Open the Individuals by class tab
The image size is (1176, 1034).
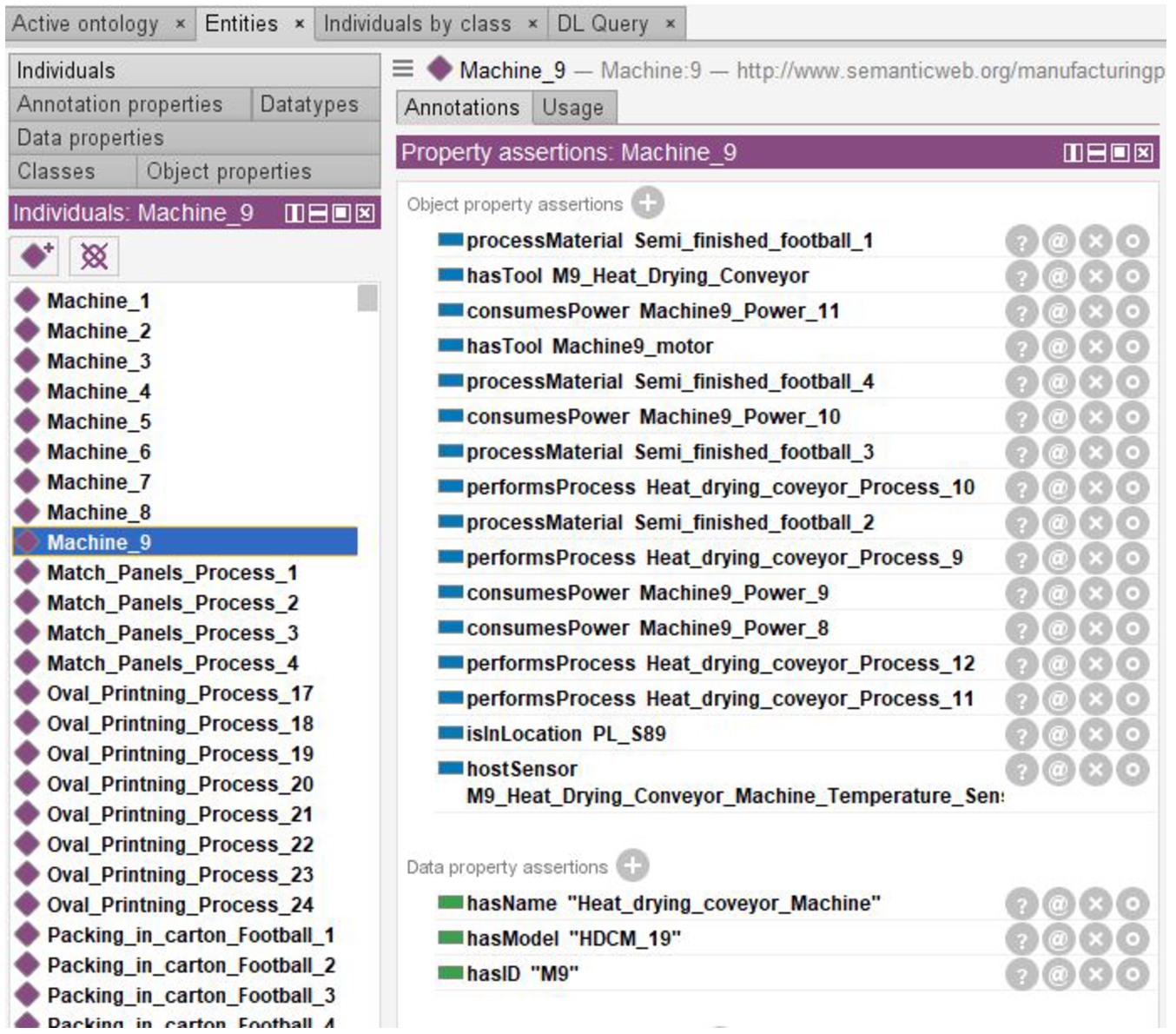(417, 23)
